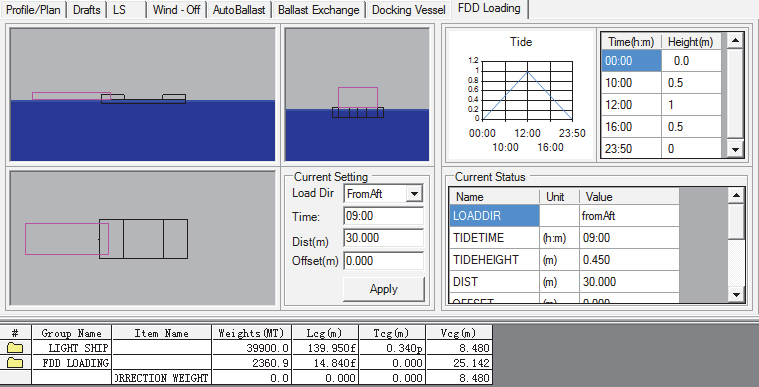The width and height of the screenshot is (759, 387).
Task: Click the Weights(MT) column header
Action: click(253, 333)
